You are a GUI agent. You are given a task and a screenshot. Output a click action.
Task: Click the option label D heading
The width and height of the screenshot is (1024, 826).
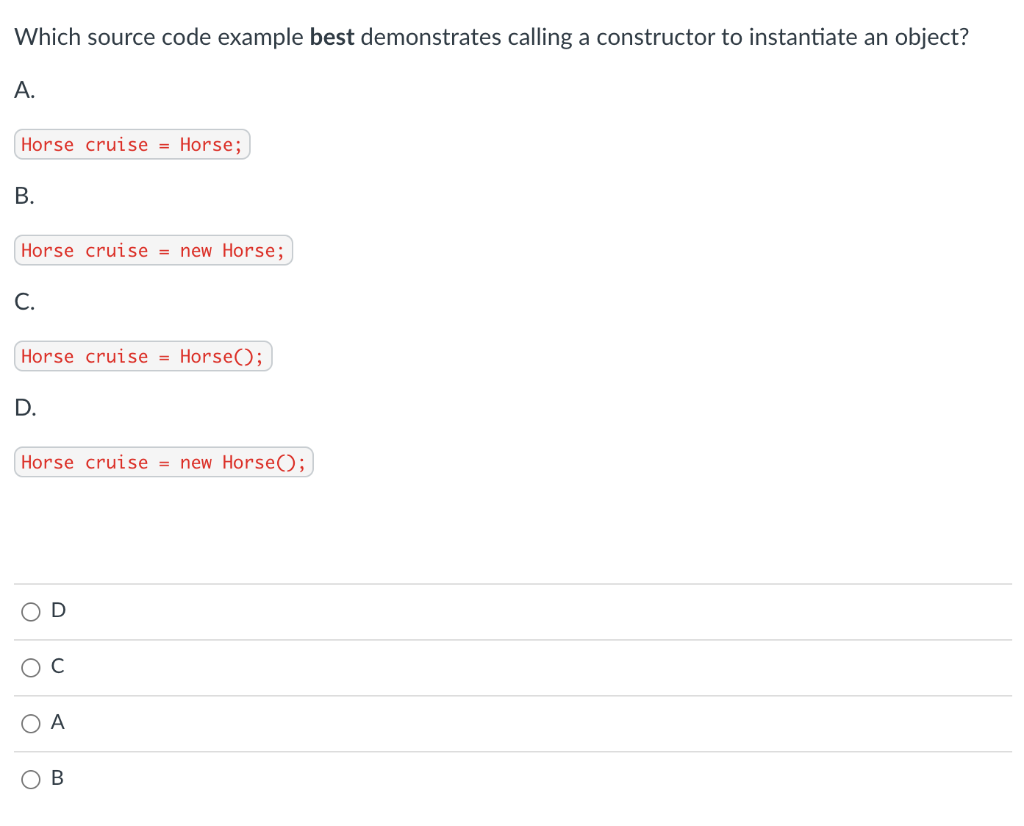23,407
